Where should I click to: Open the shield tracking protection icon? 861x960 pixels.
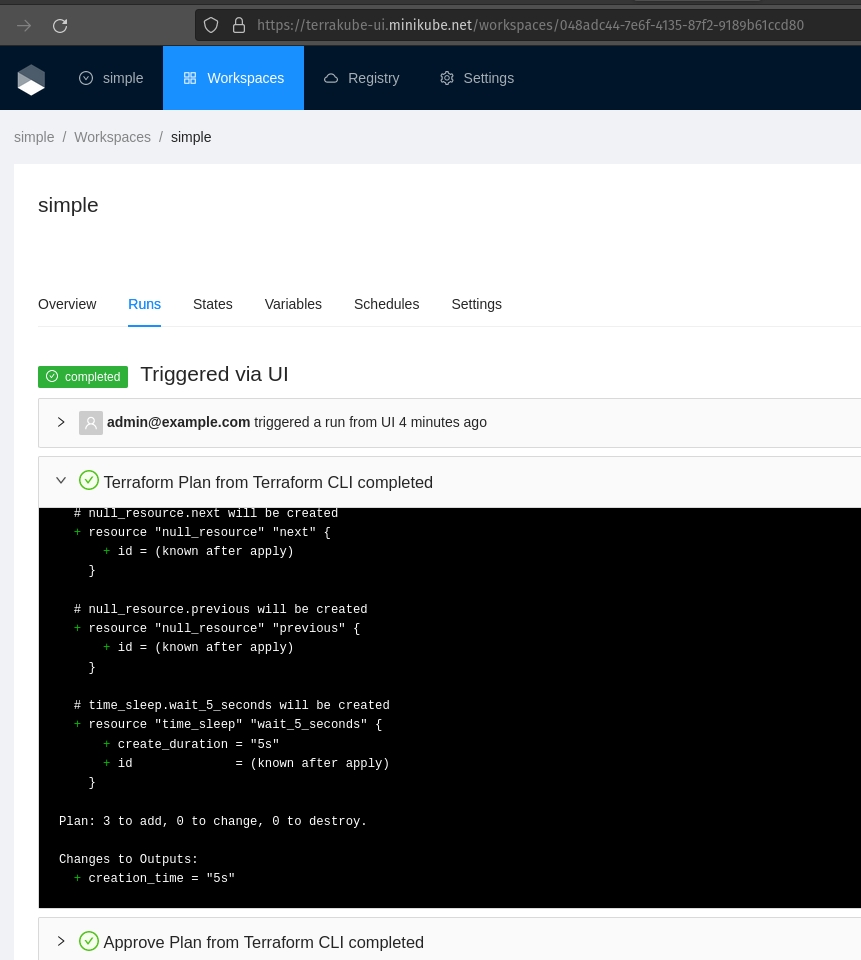coord(211,25)
